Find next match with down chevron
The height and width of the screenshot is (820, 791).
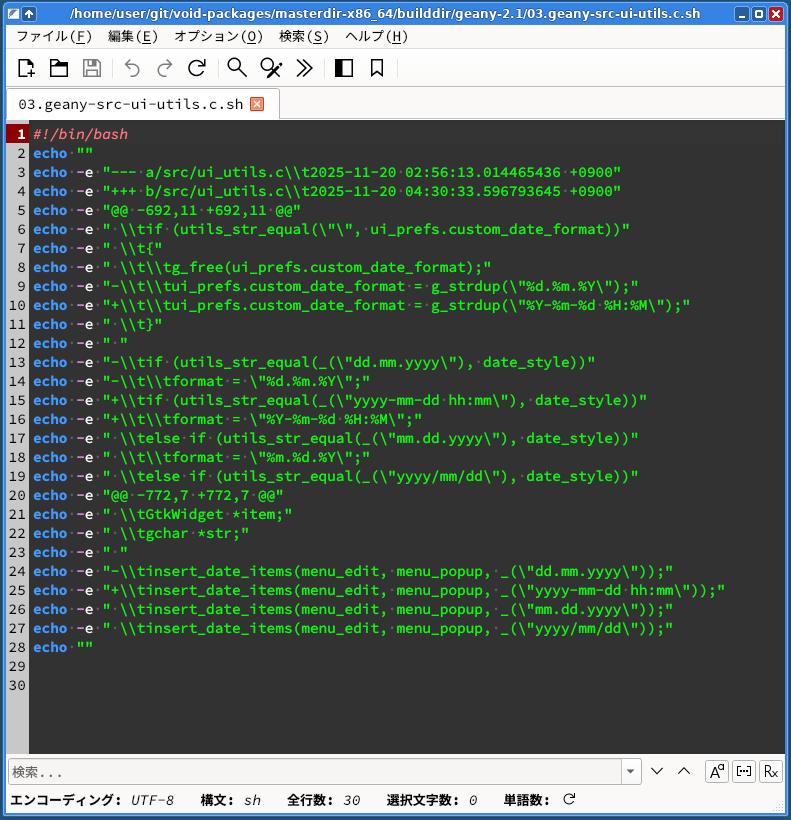tap(657, 771)
